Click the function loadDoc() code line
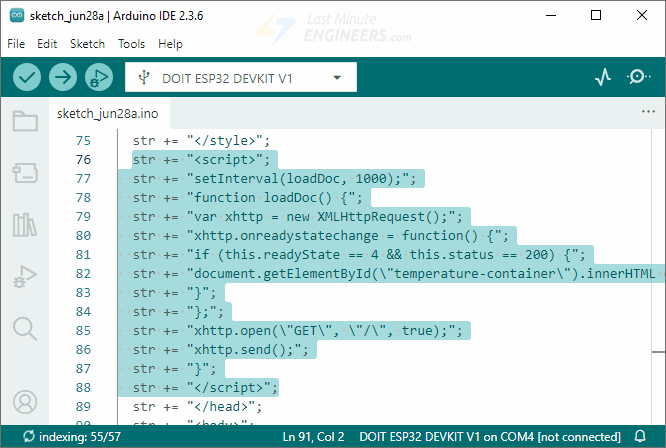Image resolution: width=666 pixels, height=448 pixels. coord(248,197)
